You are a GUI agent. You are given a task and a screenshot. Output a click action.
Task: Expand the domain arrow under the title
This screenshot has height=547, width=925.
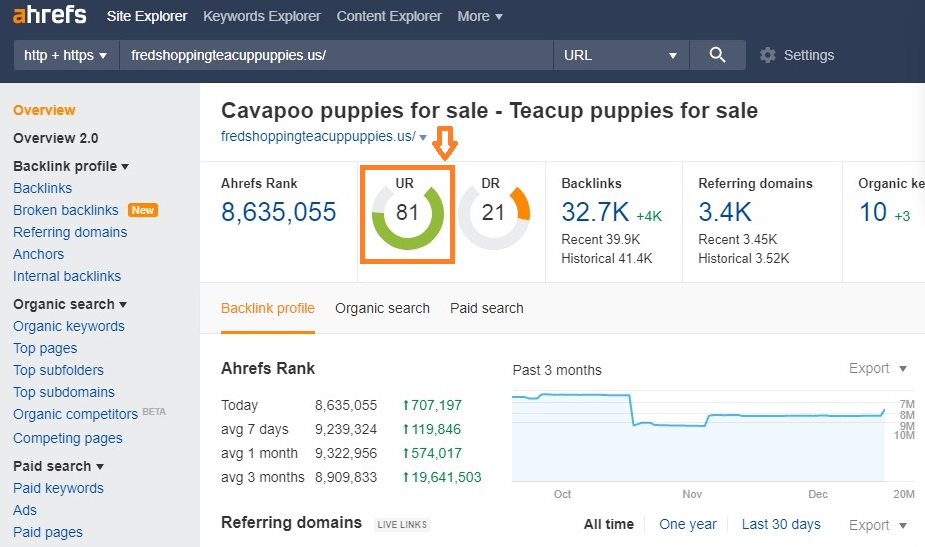[x=424, y=137]
